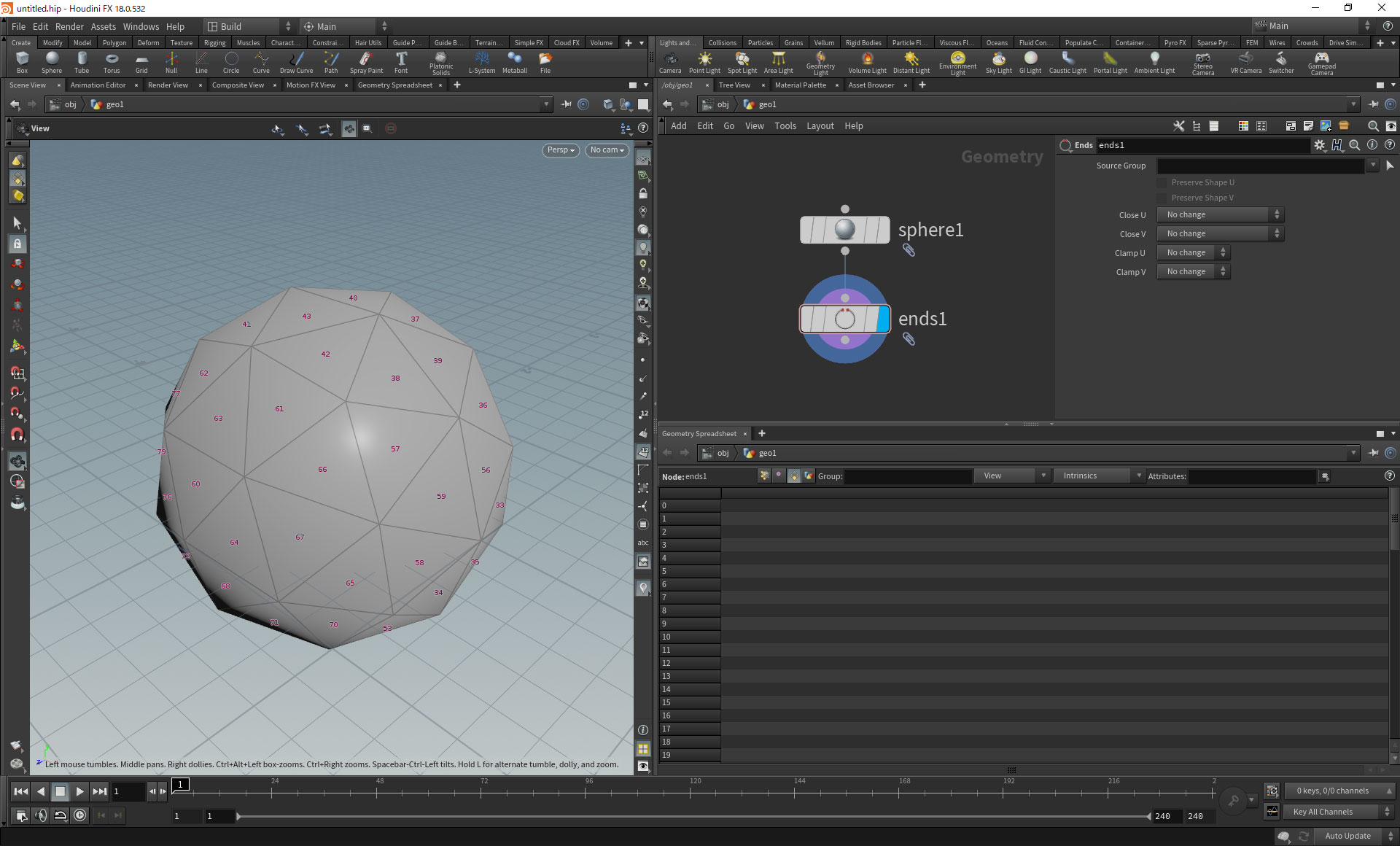Open the Clamp V dropdown

pos(1194,271)
